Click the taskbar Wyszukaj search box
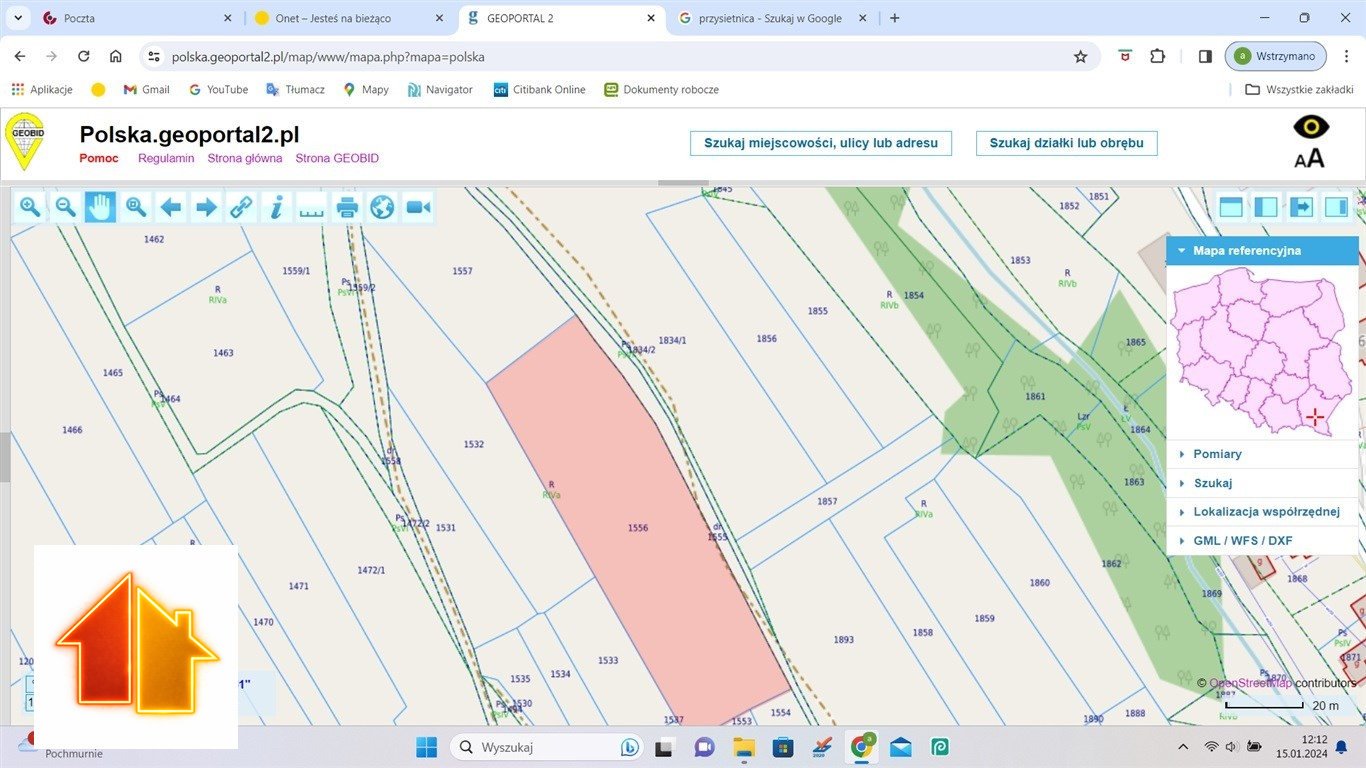 547,747
